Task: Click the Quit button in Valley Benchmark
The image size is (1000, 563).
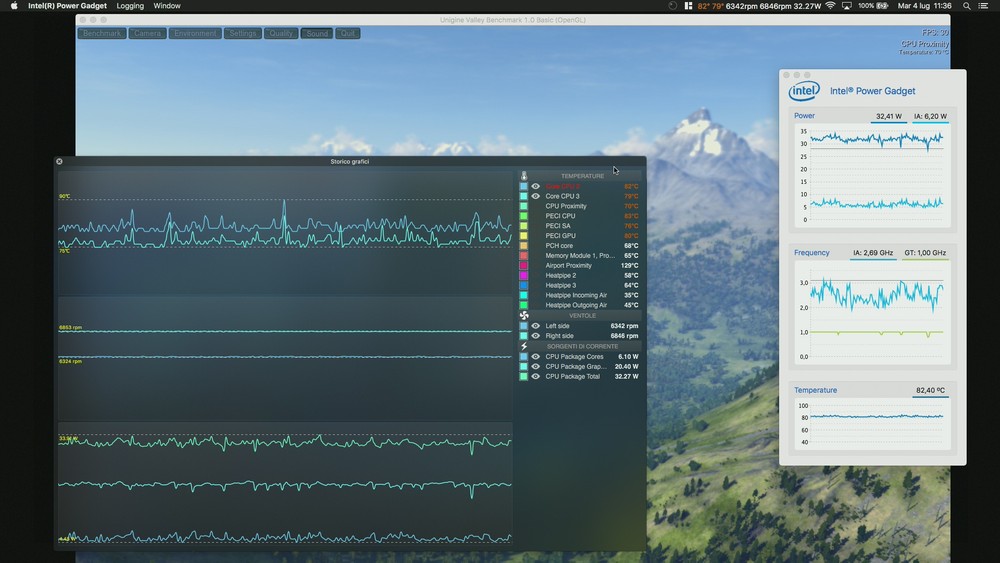Action: pos(348,33)
